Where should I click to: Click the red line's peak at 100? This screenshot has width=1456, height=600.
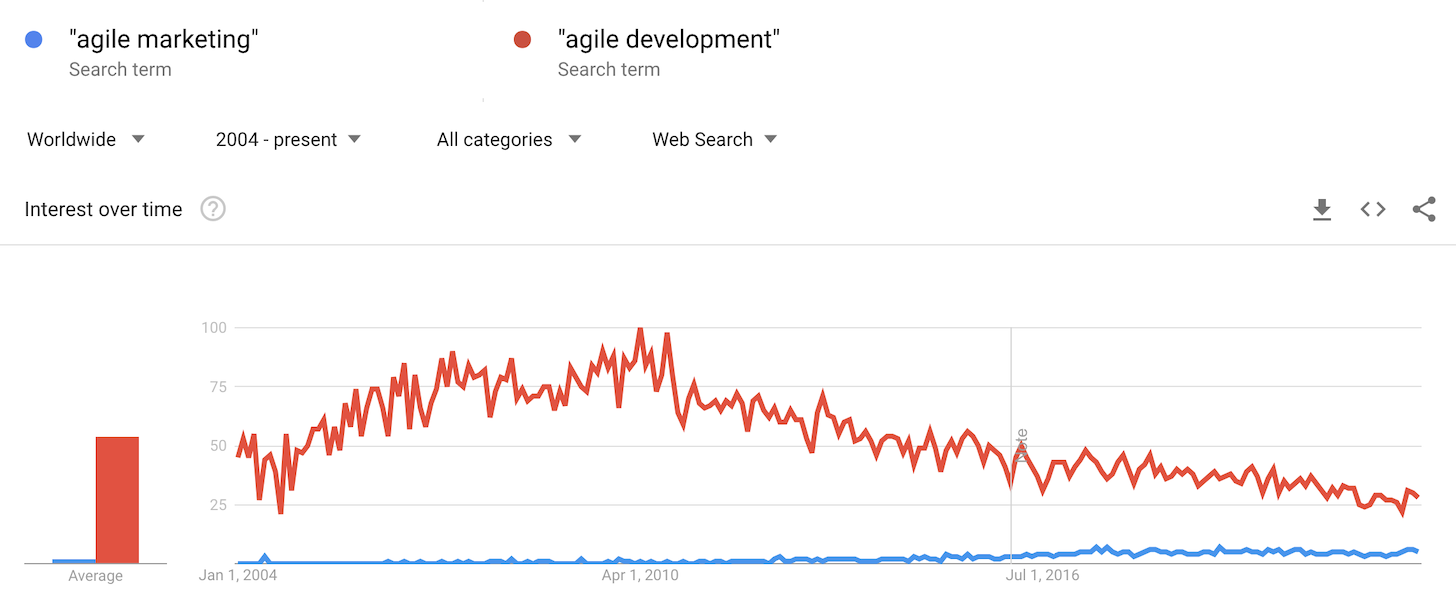[640, 329]
